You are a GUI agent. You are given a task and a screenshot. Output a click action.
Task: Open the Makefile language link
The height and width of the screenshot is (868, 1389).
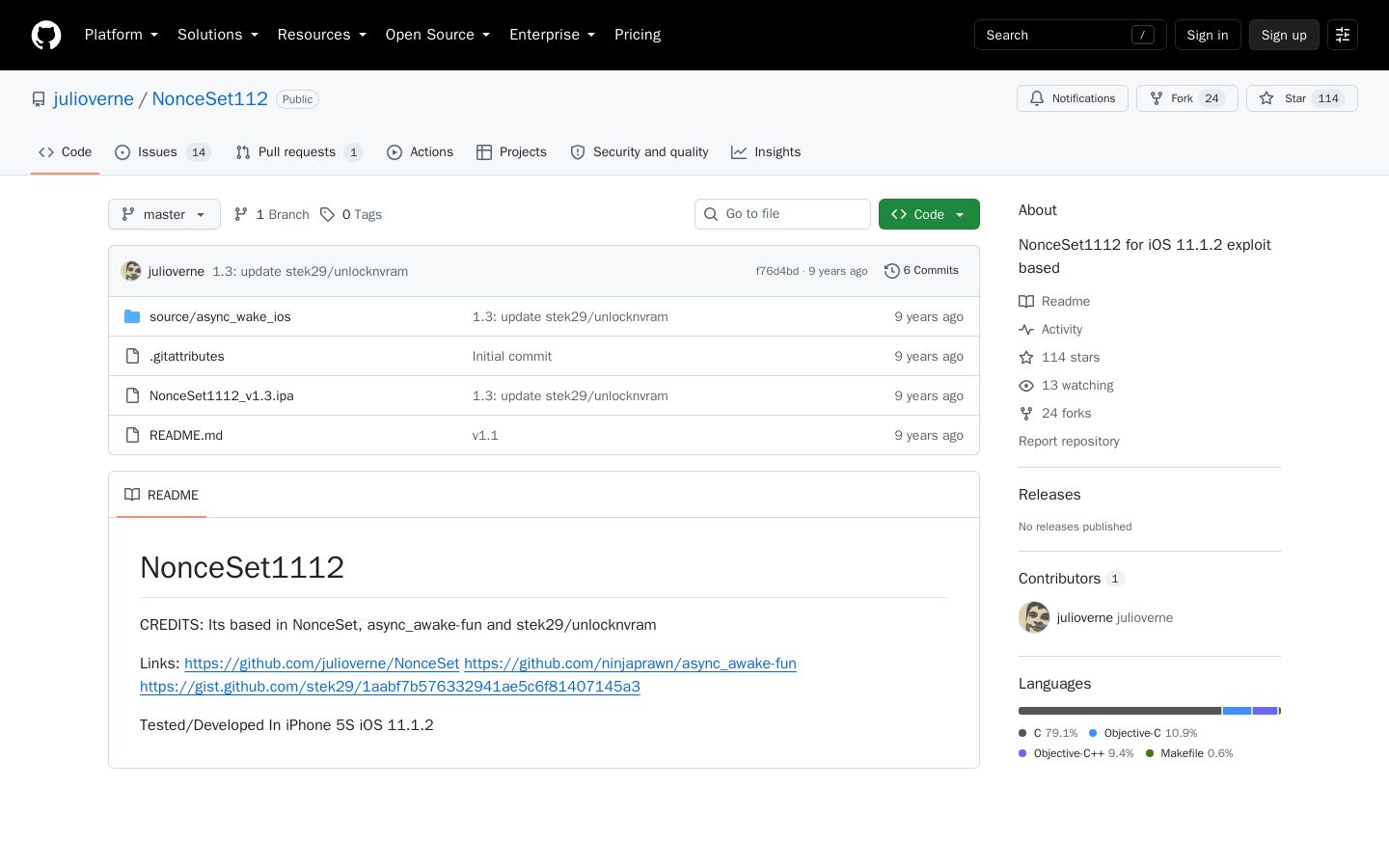pyautogui.click(x=1189, y=753)
